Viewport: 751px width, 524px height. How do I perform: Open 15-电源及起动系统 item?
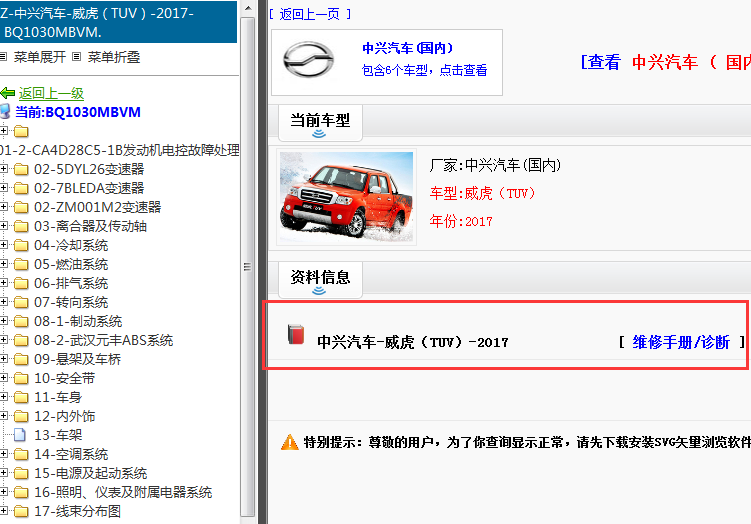pyautogui.click(x=91, y=473)
